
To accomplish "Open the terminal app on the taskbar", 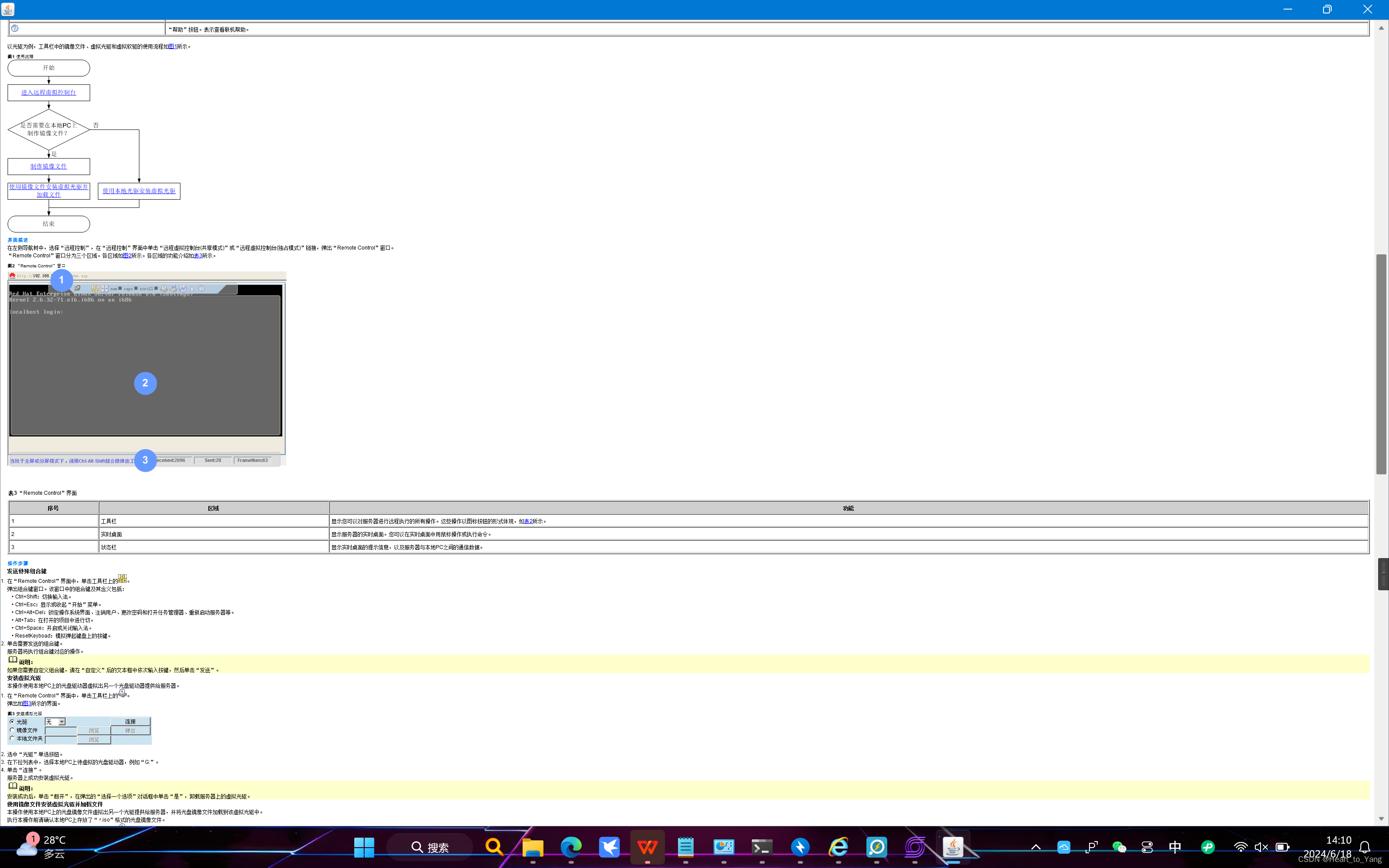I will [x=762, y=847].
